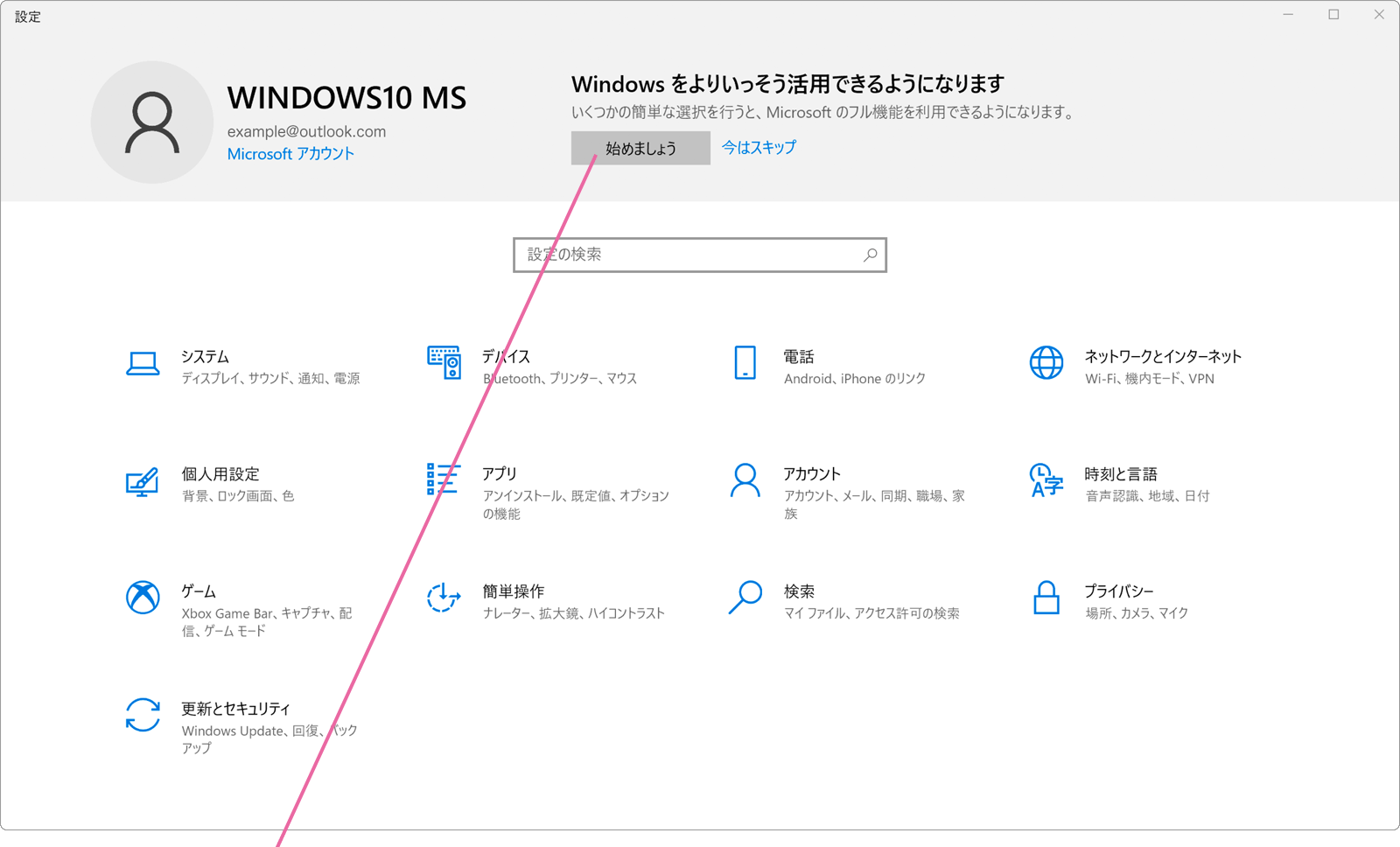The height and width of the screenshot is (847, 1400).
Task: Open the アプリ list icon
Action: 444,479
